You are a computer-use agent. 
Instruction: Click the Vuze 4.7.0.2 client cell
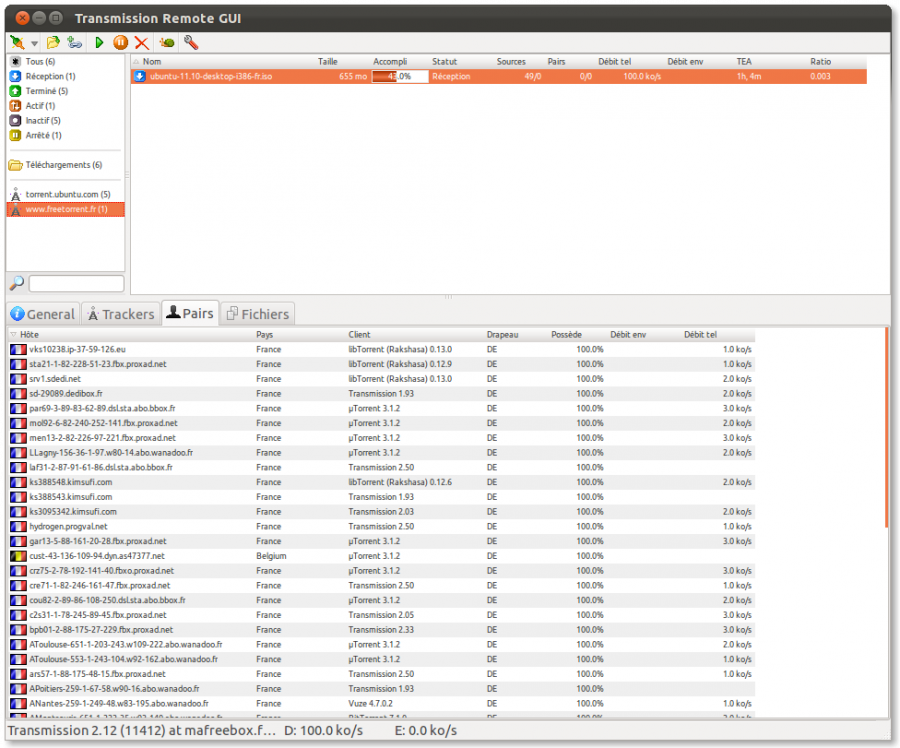click(x=371, y=704)
